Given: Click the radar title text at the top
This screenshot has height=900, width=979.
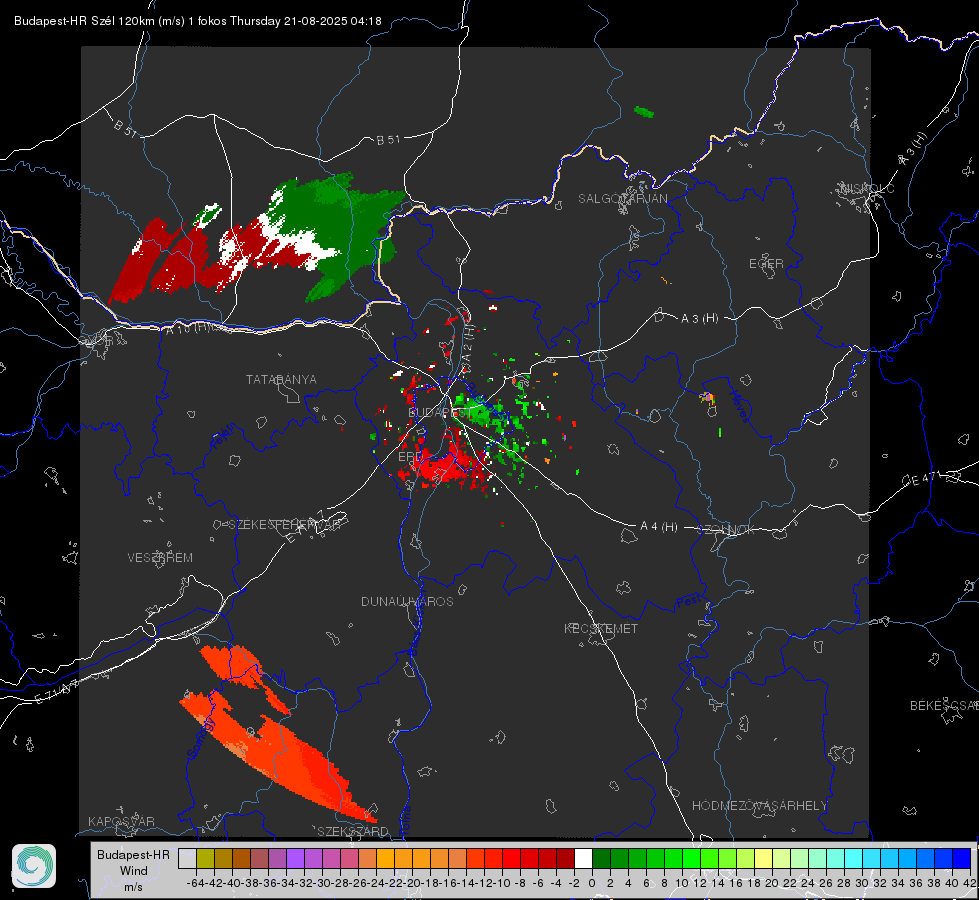Looking at the screenshot, I should (x=197, y=21).
